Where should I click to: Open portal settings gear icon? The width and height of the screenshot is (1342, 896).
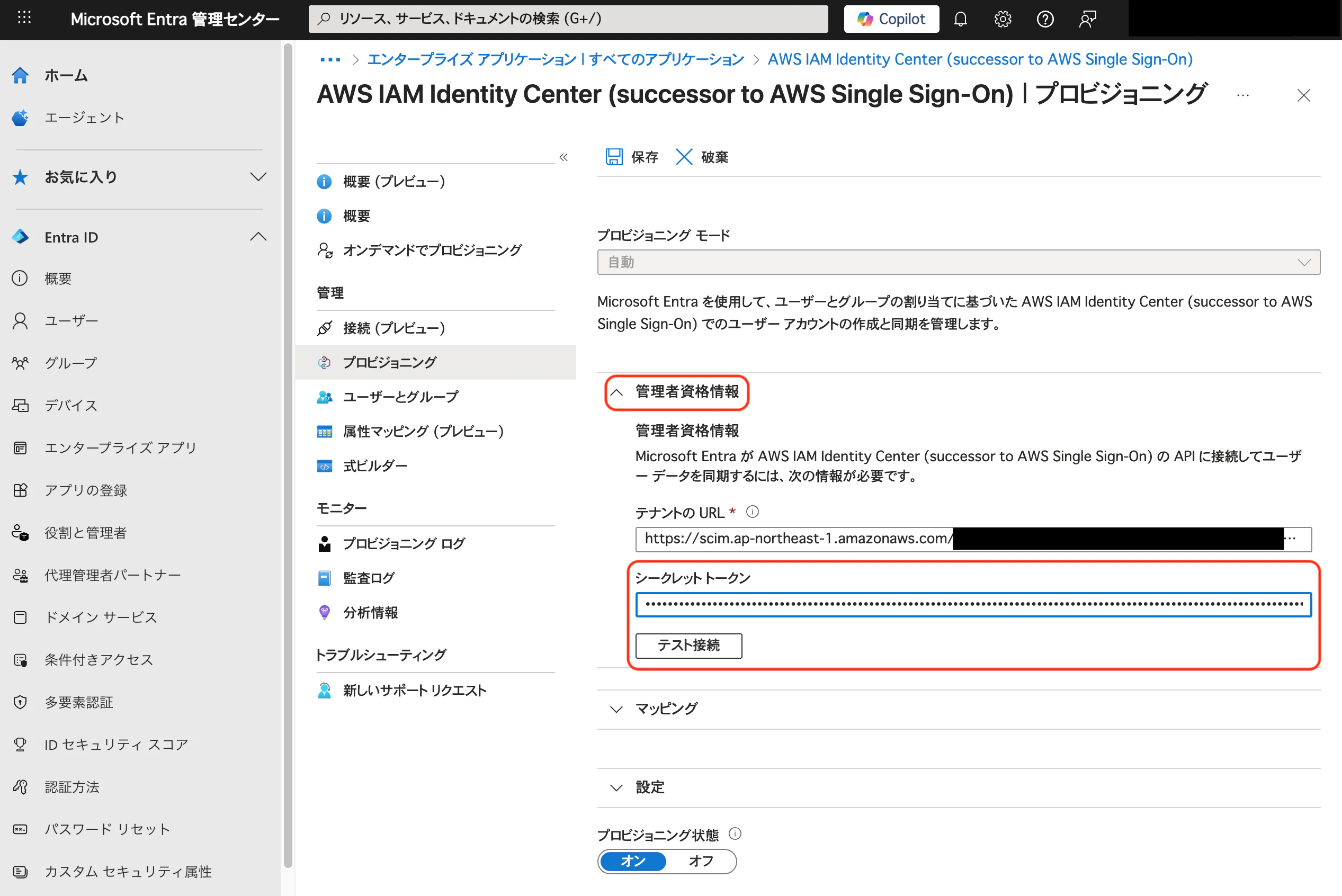point(1003,20)
